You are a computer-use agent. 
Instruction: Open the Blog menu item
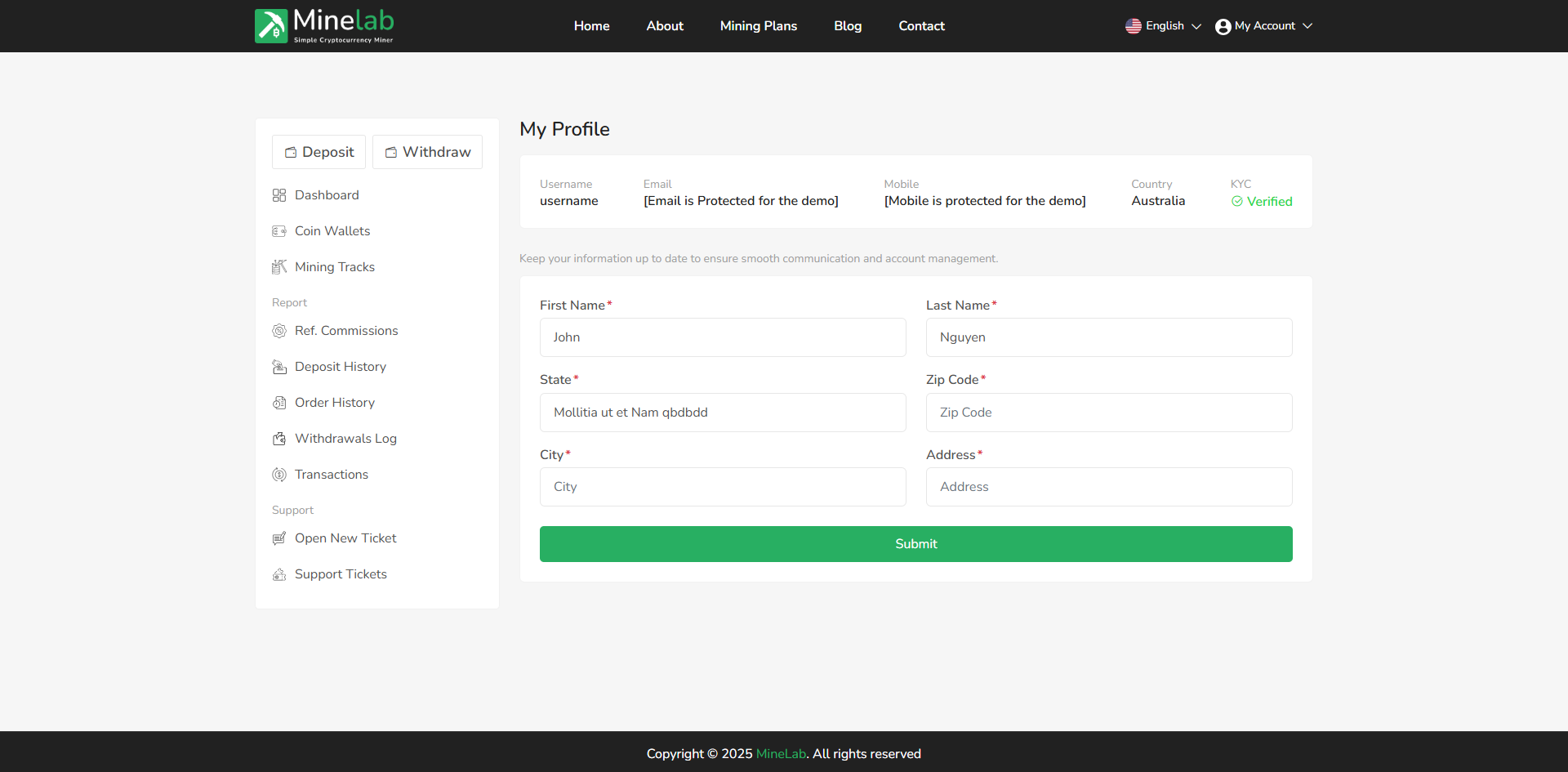(848, 26)
